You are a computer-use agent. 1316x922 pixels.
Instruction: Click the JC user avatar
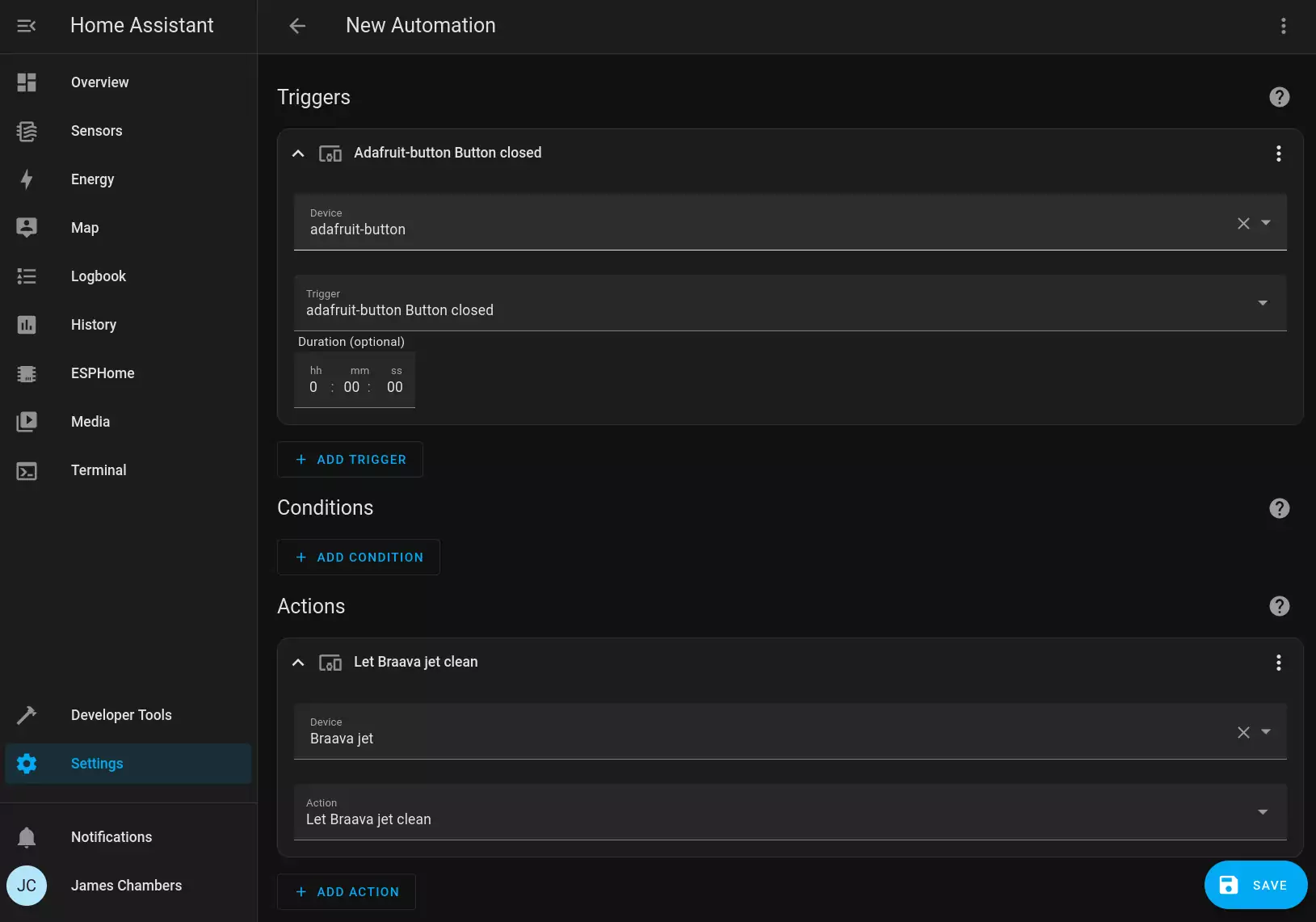(x=27, y=886)
